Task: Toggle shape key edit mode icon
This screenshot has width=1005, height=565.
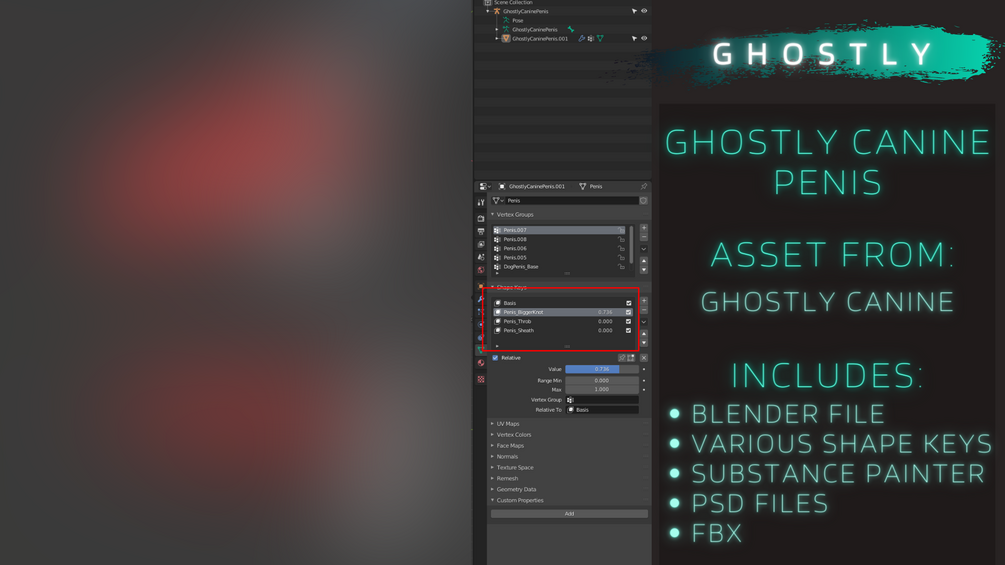Action: pos(631,358)
